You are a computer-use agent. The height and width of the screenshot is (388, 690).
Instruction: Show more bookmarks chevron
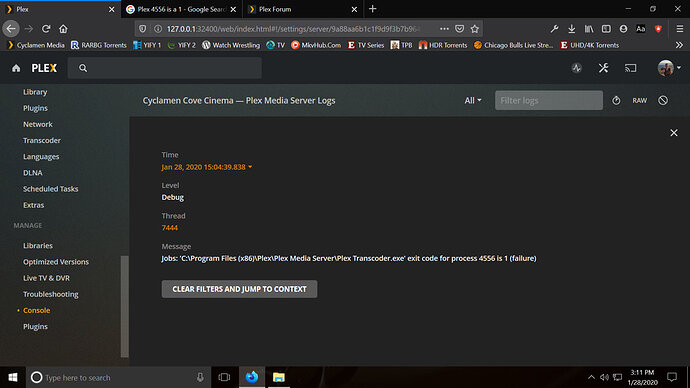click(679, 45)
